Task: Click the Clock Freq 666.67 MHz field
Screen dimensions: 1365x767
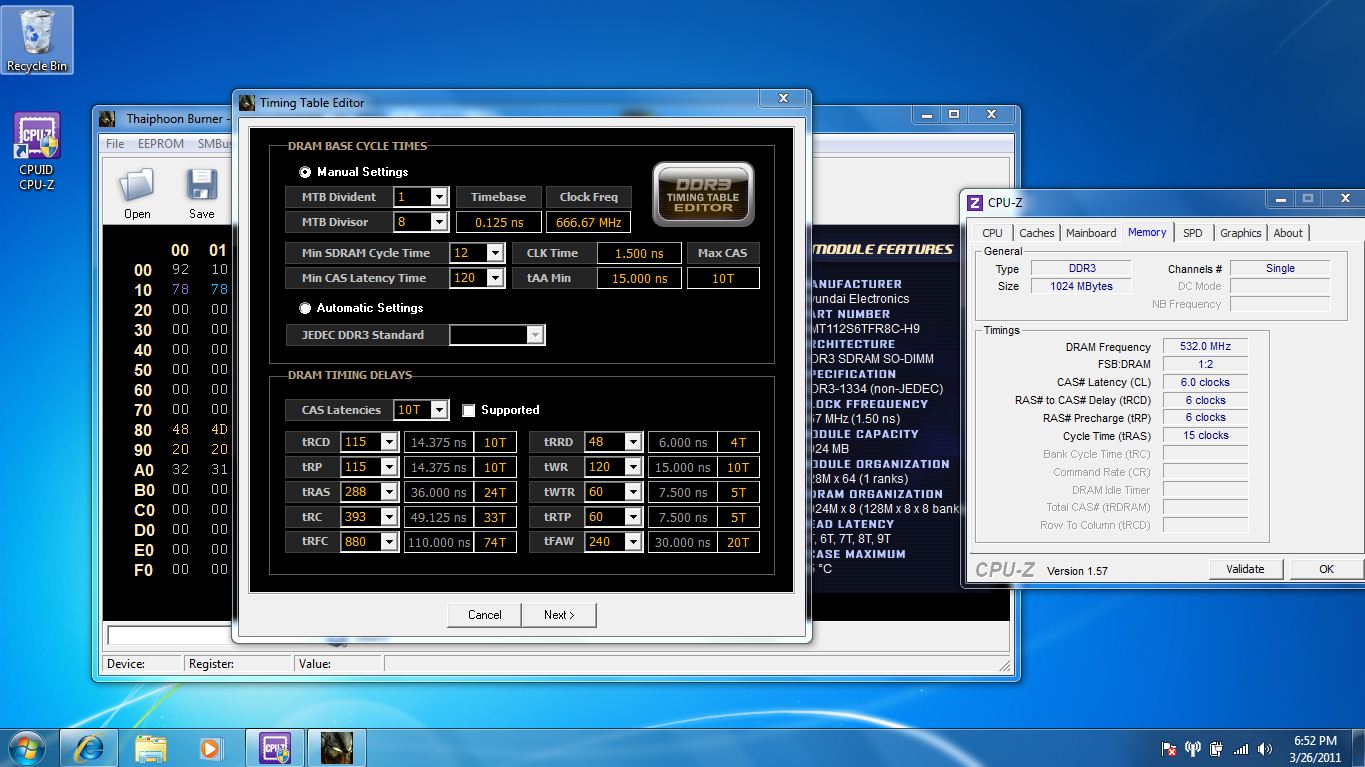Action: pos(588,222)
